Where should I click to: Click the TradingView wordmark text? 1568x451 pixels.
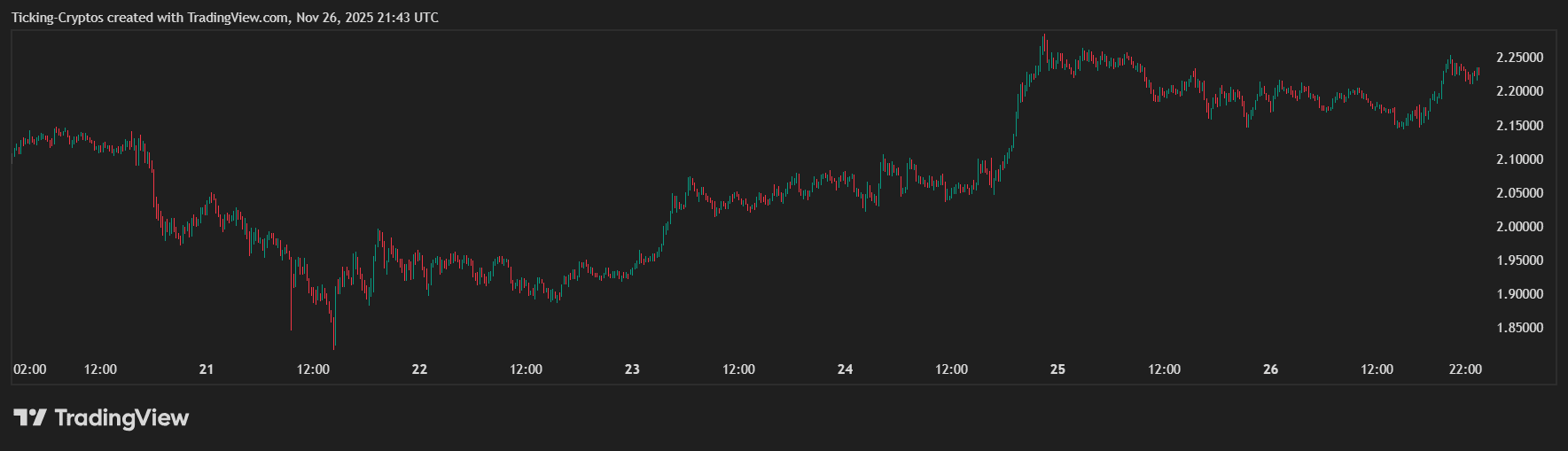tap(121, 417)
